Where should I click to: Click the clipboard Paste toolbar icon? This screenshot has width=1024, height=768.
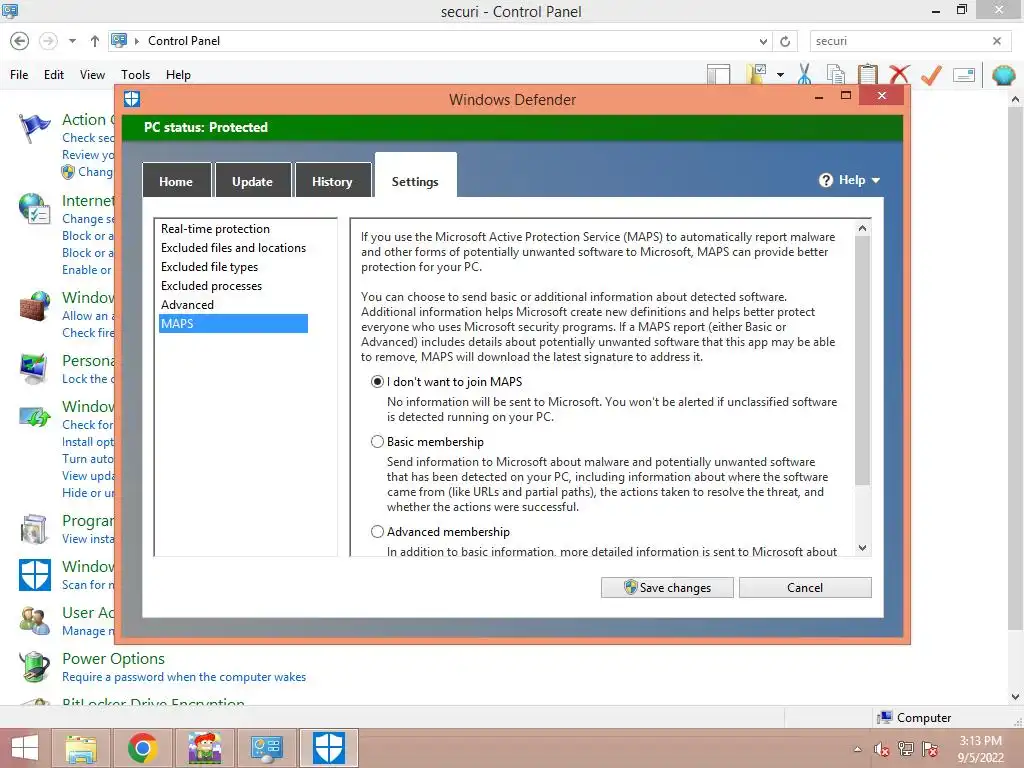click(x=867, y=74)
